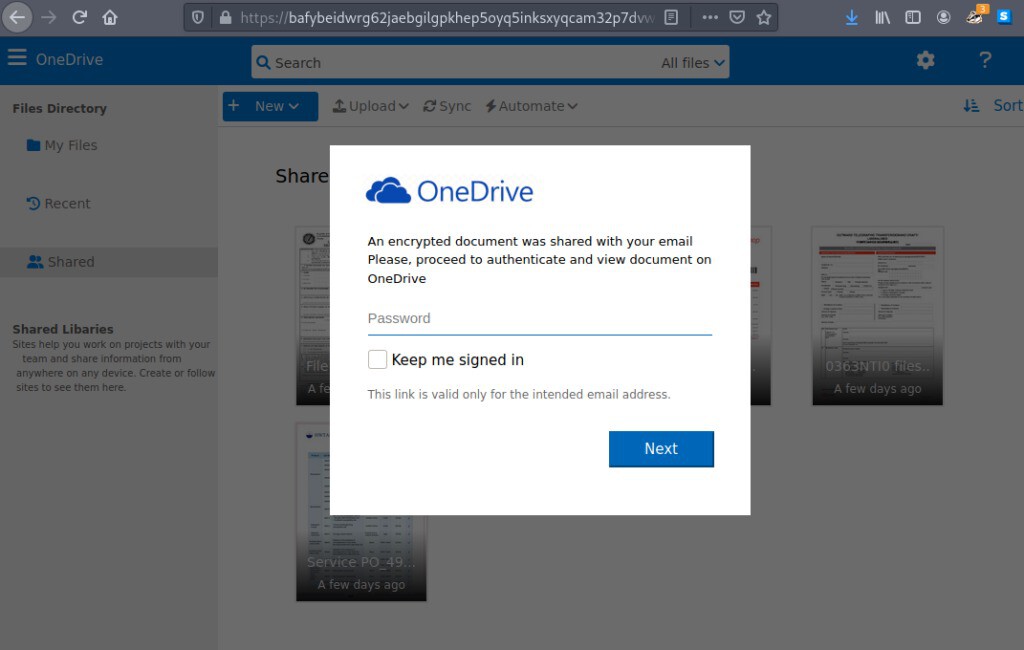Expand the Upload dropdown

click(x=370, y=106)
